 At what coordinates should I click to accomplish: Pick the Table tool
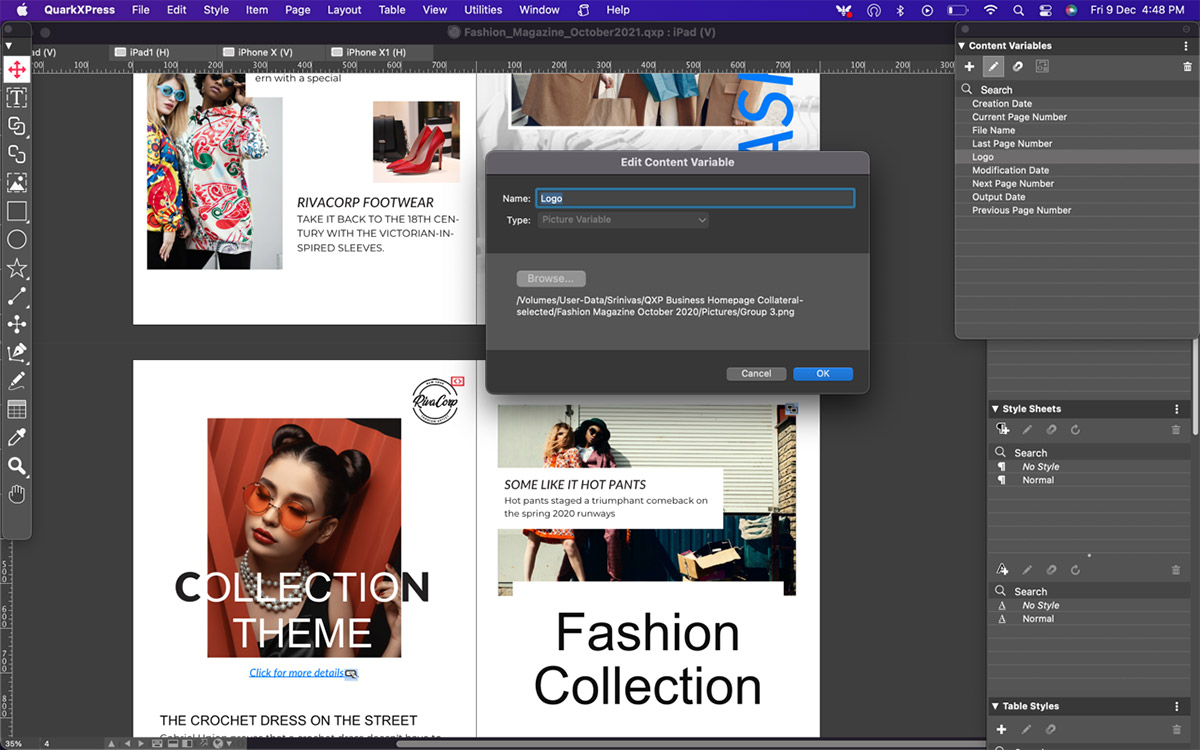[x=16, y=409]
